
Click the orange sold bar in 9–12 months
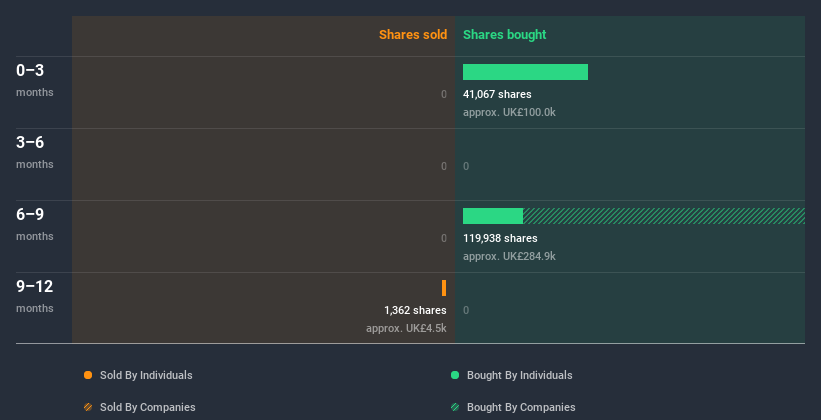(444, 288)
